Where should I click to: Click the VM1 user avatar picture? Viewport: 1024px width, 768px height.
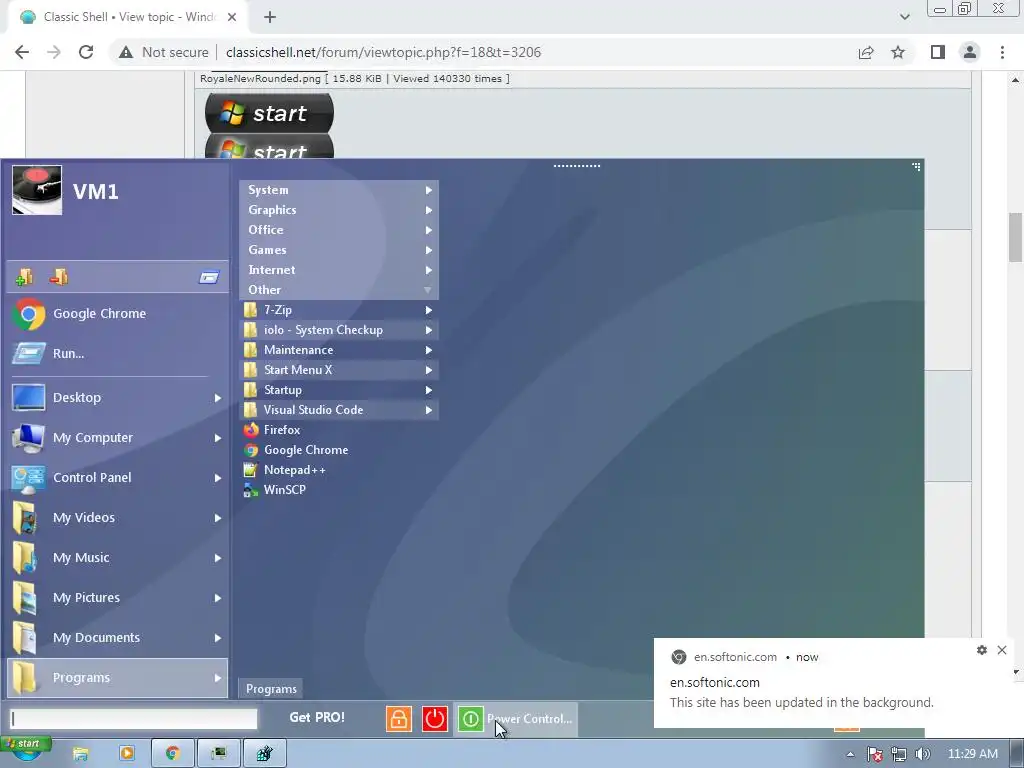[x=37, y=190]
